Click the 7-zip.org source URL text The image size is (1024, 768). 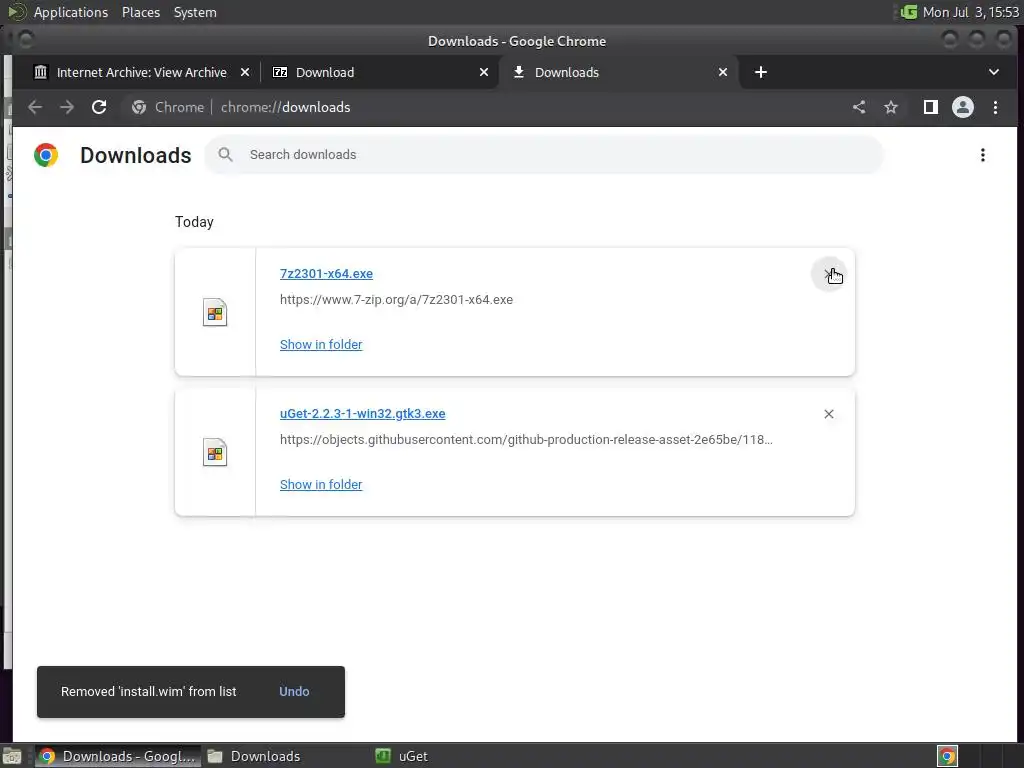pos(396,300)
